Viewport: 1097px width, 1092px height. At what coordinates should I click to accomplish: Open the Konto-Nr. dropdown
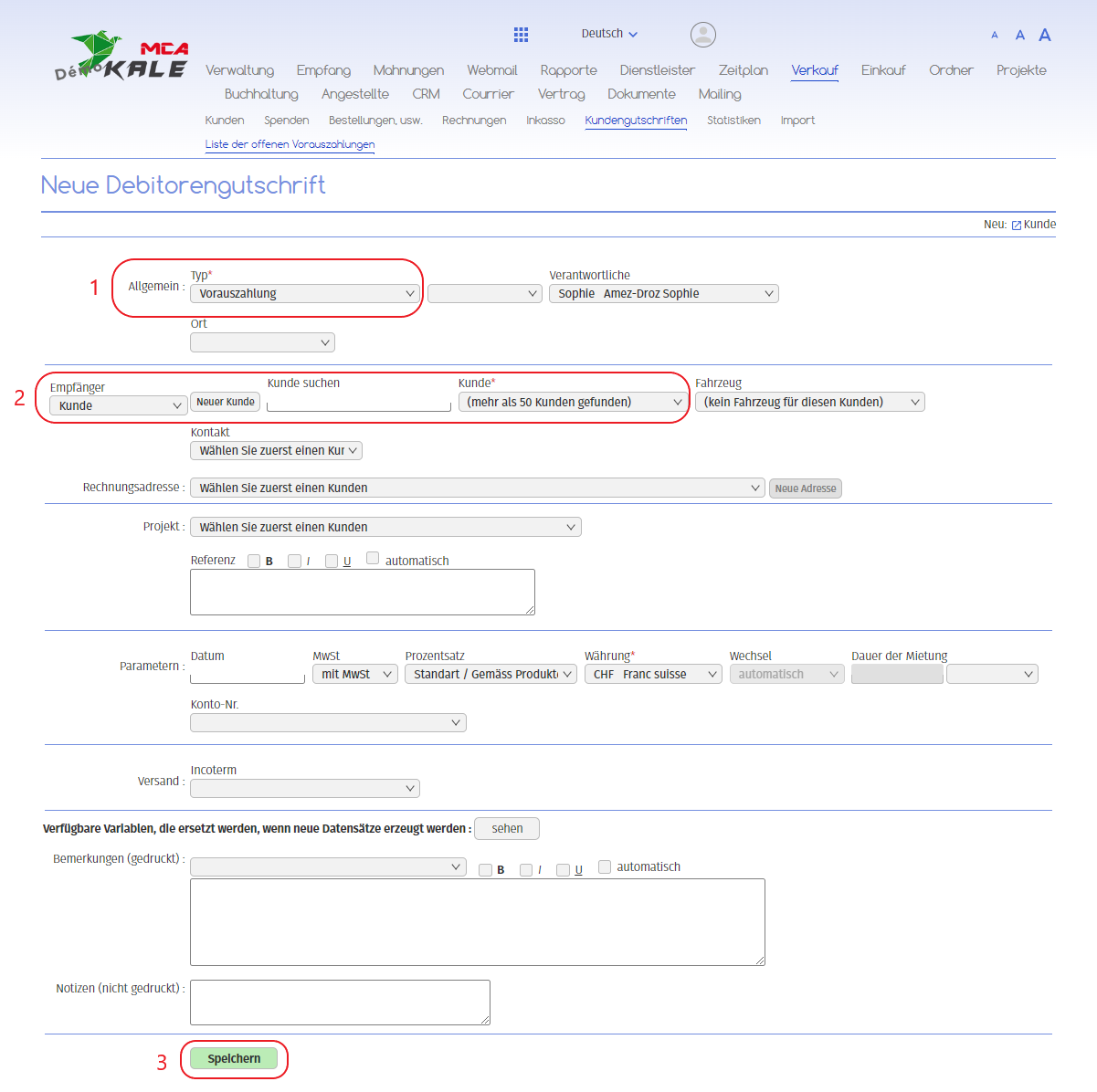point(328,722)
